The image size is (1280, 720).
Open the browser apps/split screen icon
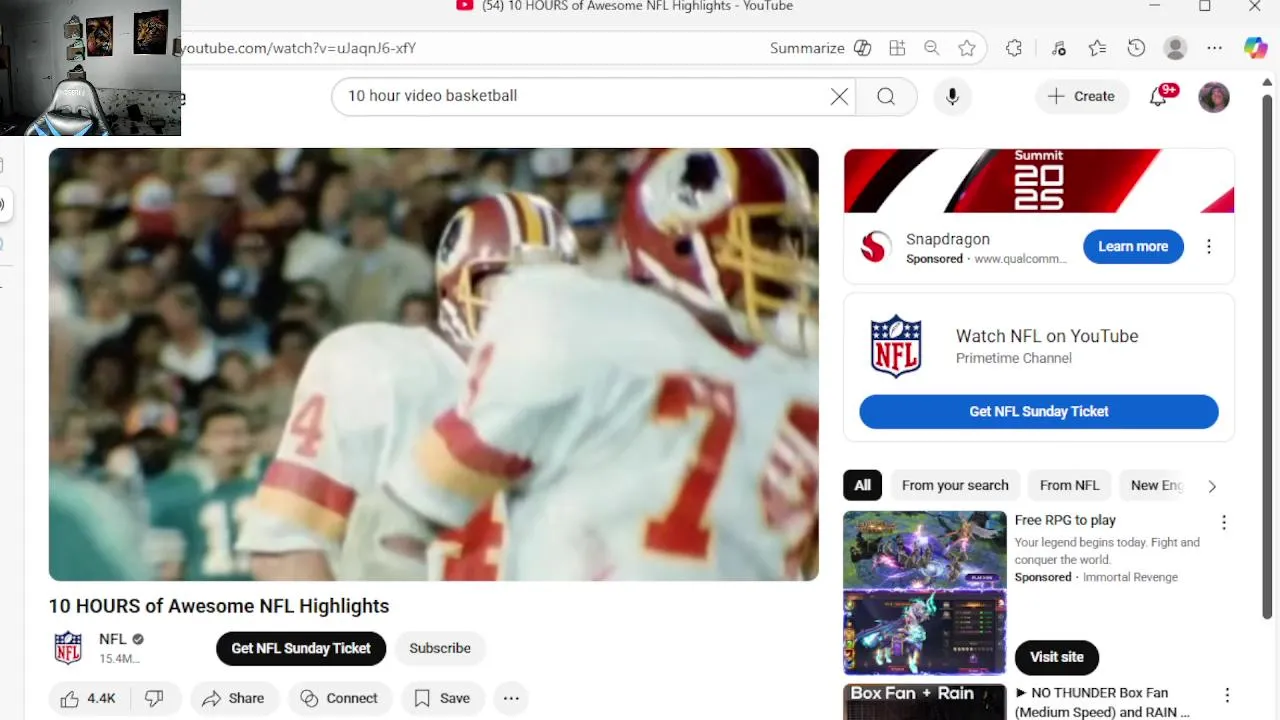point(897,48)
